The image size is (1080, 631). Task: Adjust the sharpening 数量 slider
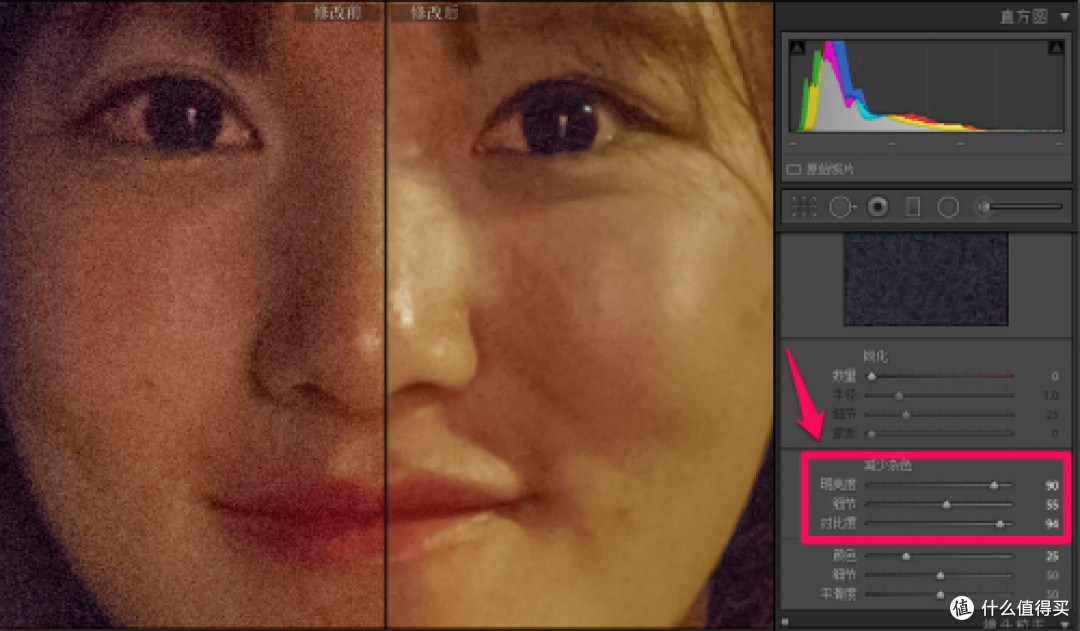click(x=939, y=376)
